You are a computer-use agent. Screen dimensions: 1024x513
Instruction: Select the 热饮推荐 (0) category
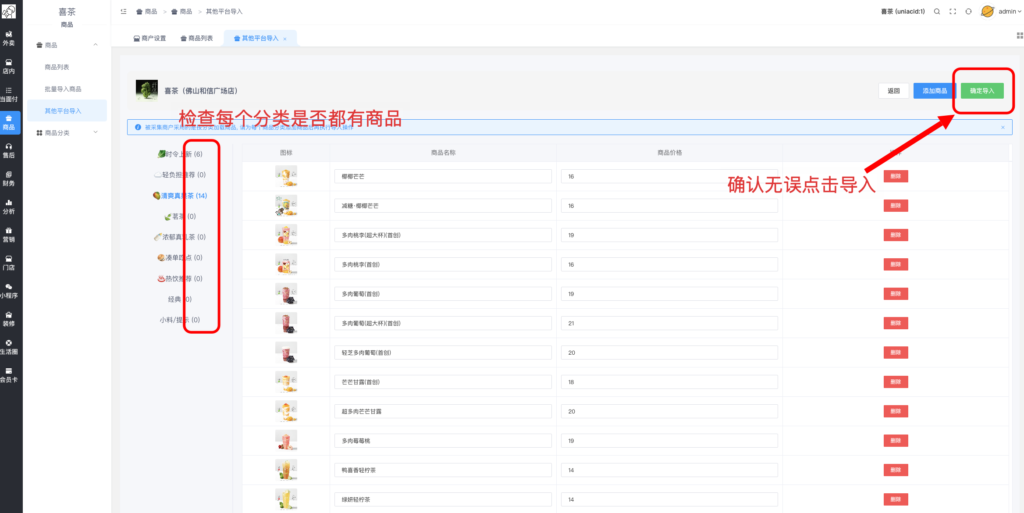[x=180, y=279]
